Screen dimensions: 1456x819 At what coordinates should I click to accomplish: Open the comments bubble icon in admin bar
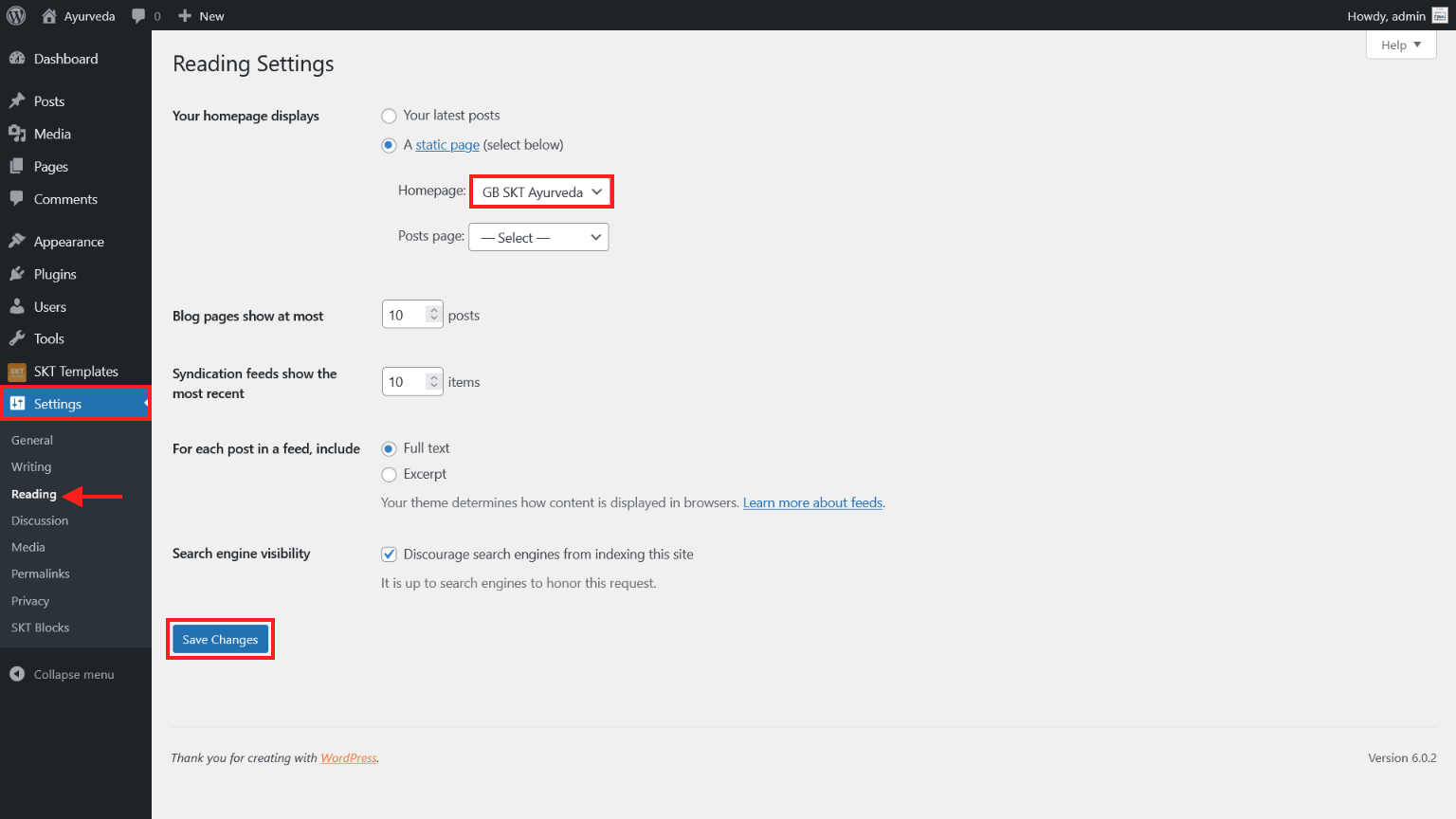coord(138,15)
